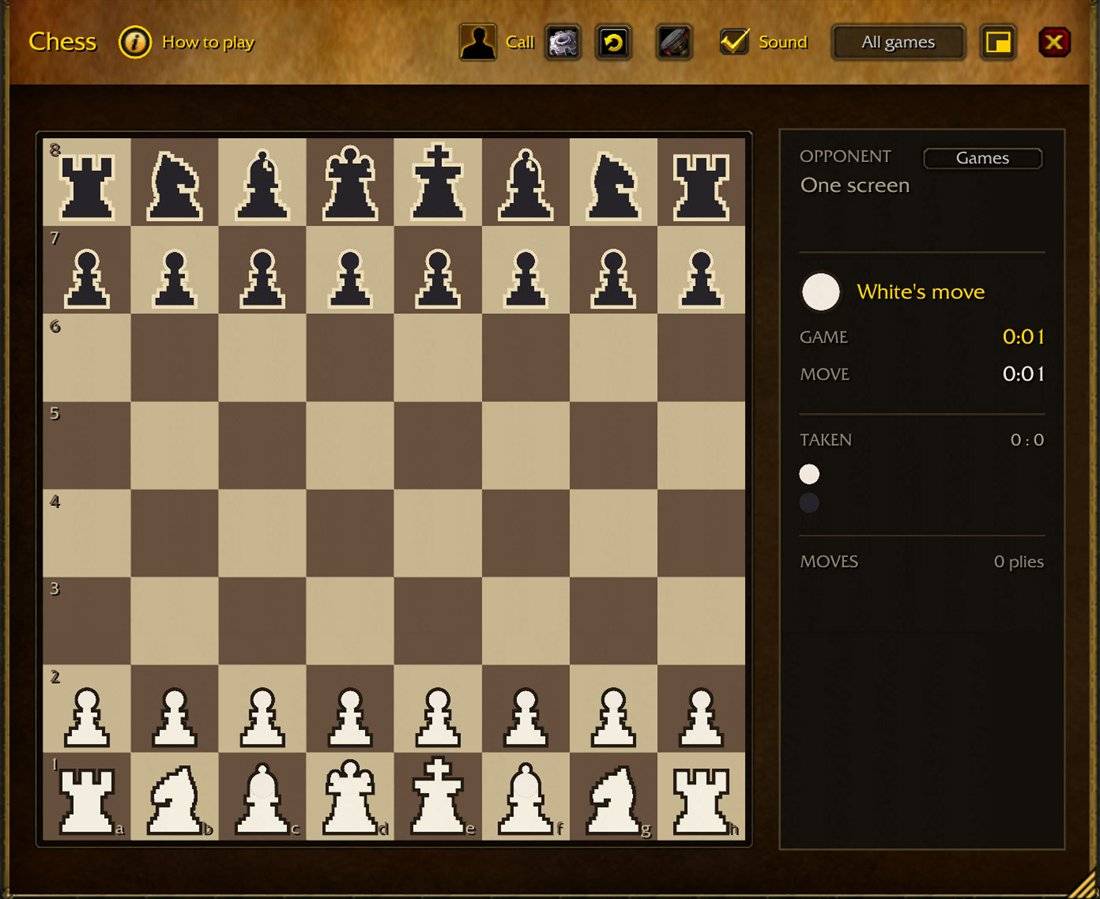Image resolution: width=1100 pixels, height=899 pixels.
Task: Close the Chess window with red X
Action: point(1054,42)
